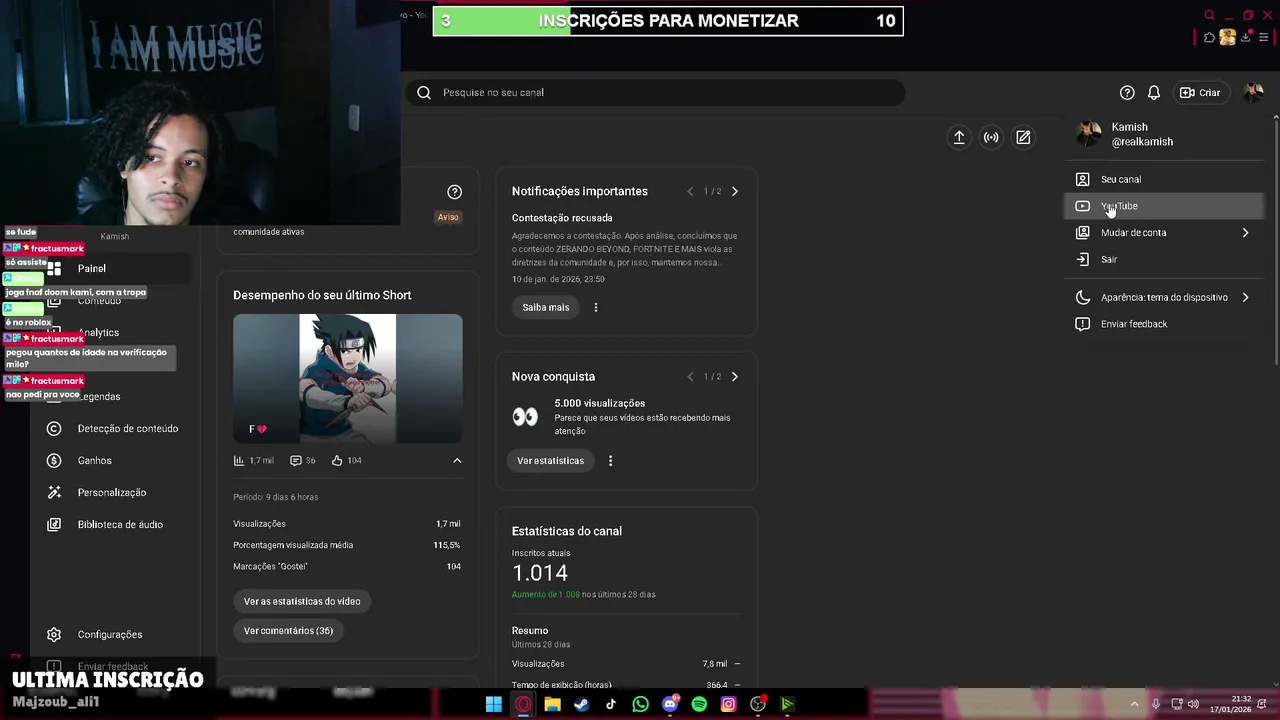
Task: Open the Mudar de conta menu entry
Action: 1164,232
